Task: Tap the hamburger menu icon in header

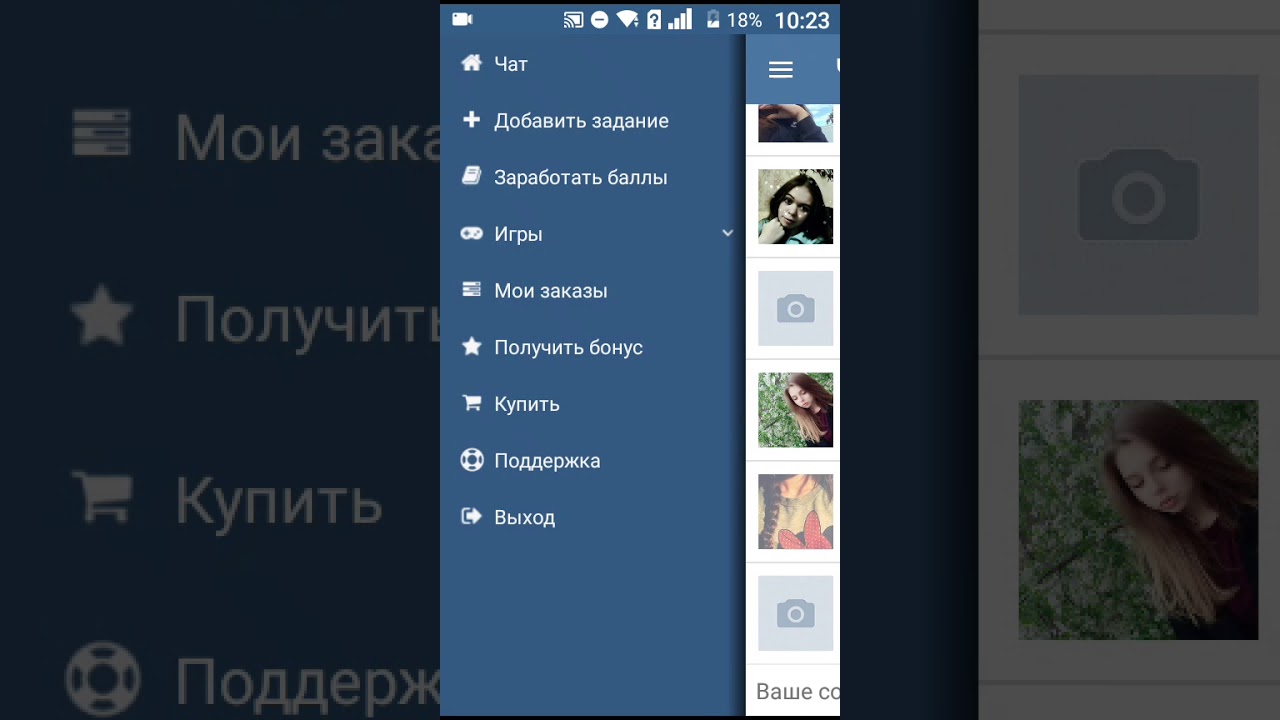Action: 781,69
